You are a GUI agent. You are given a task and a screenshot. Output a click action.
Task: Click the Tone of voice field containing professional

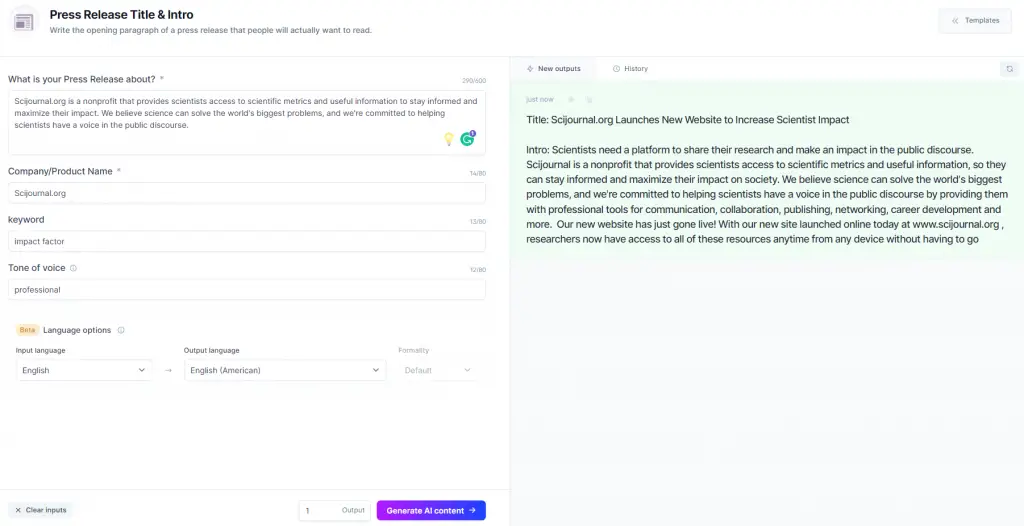pyautogui.click(x=247, y=289)
